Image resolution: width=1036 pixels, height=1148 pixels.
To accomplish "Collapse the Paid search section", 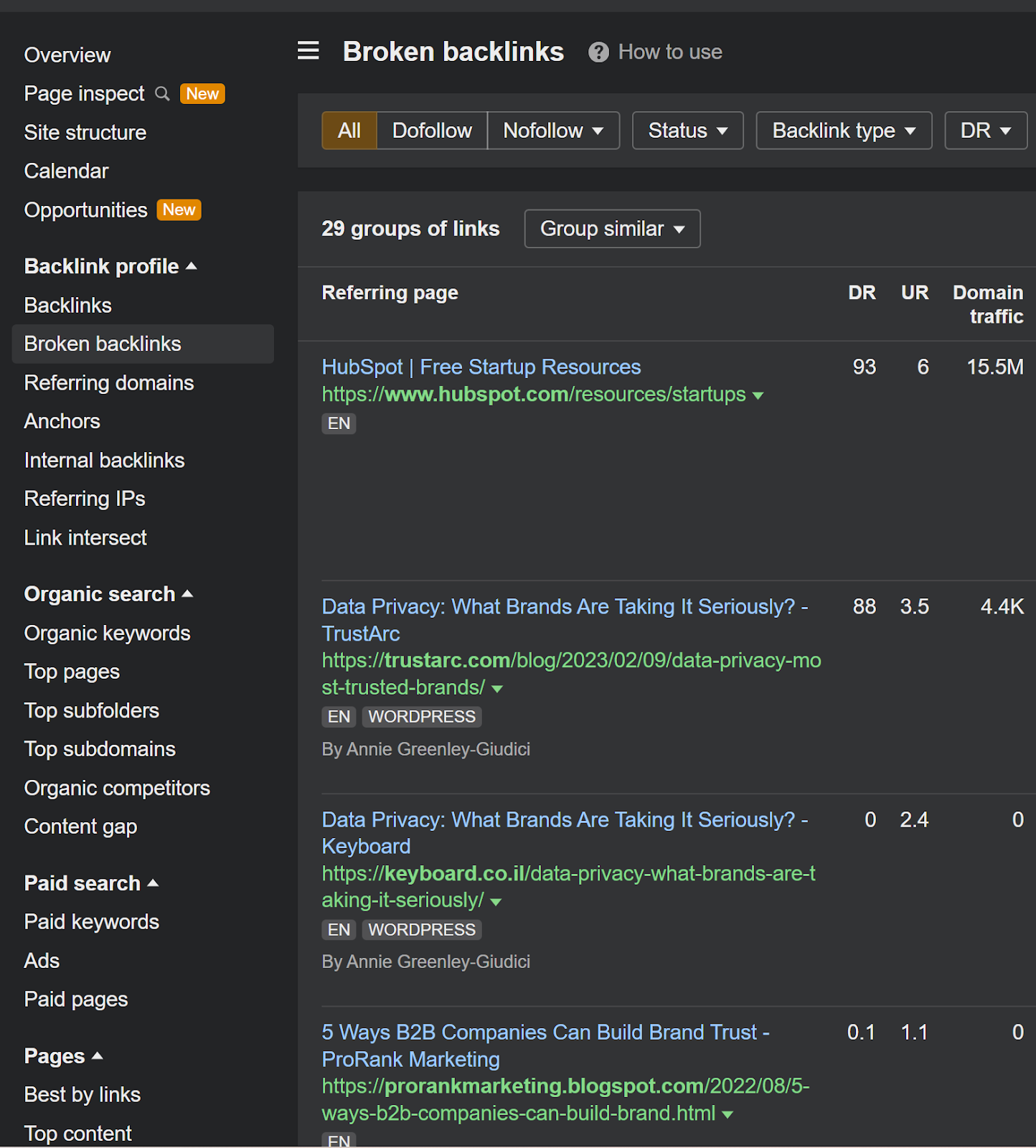I will click(91, 883).
